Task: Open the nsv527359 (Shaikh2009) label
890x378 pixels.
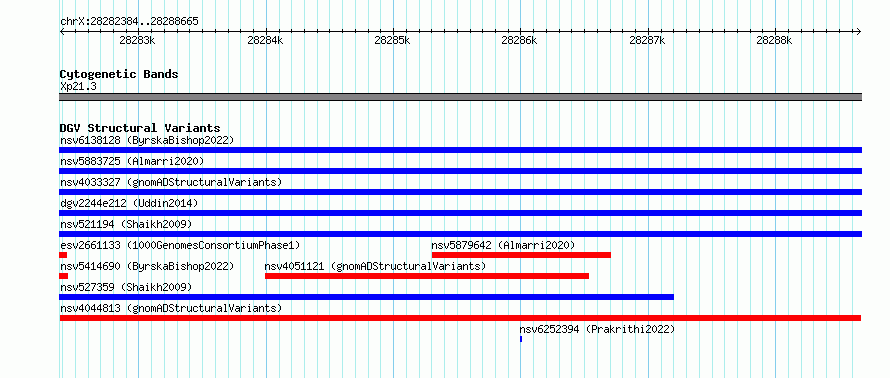Action: pos(126,287)
